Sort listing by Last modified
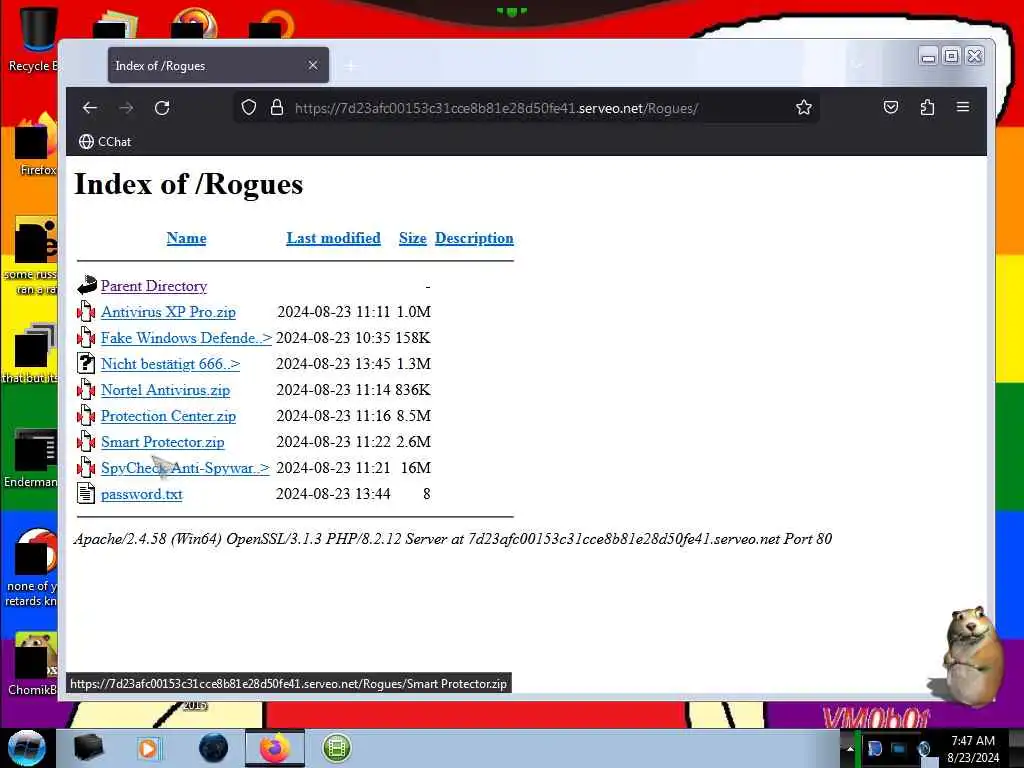1024x768 pixels. [x=333, y=238]
